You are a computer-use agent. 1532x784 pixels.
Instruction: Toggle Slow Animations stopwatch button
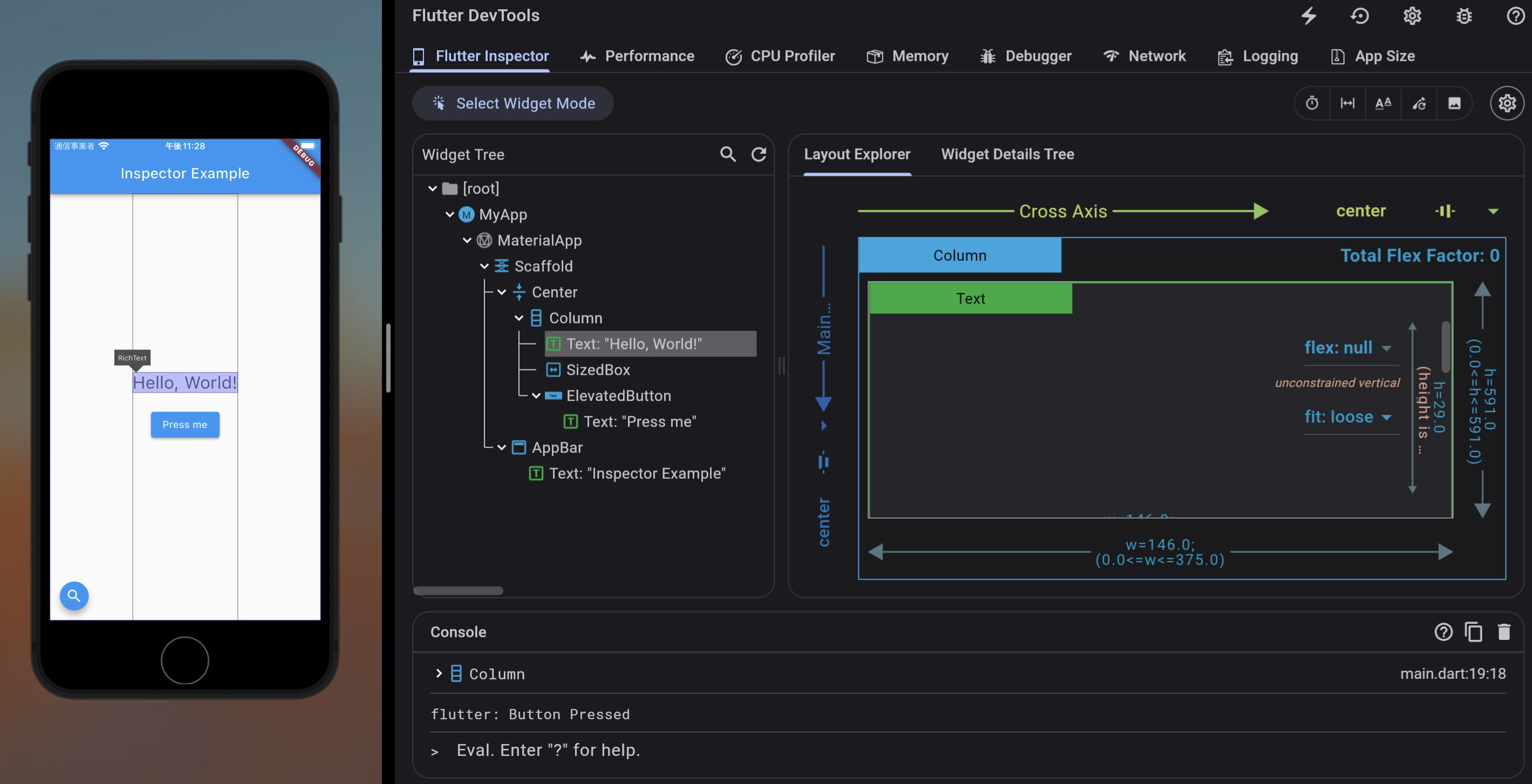[1312, 104]
